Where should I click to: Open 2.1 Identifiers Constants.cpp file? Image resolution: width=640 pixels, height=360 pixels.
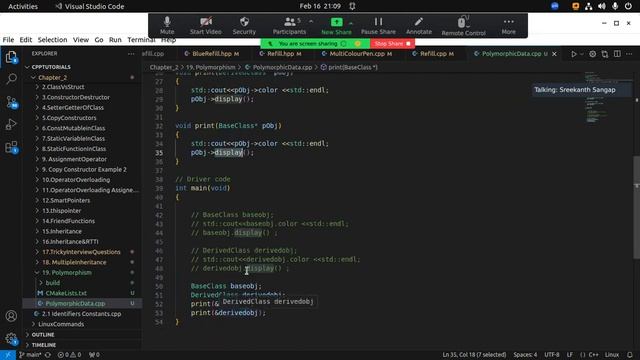[x=82, y=314]
